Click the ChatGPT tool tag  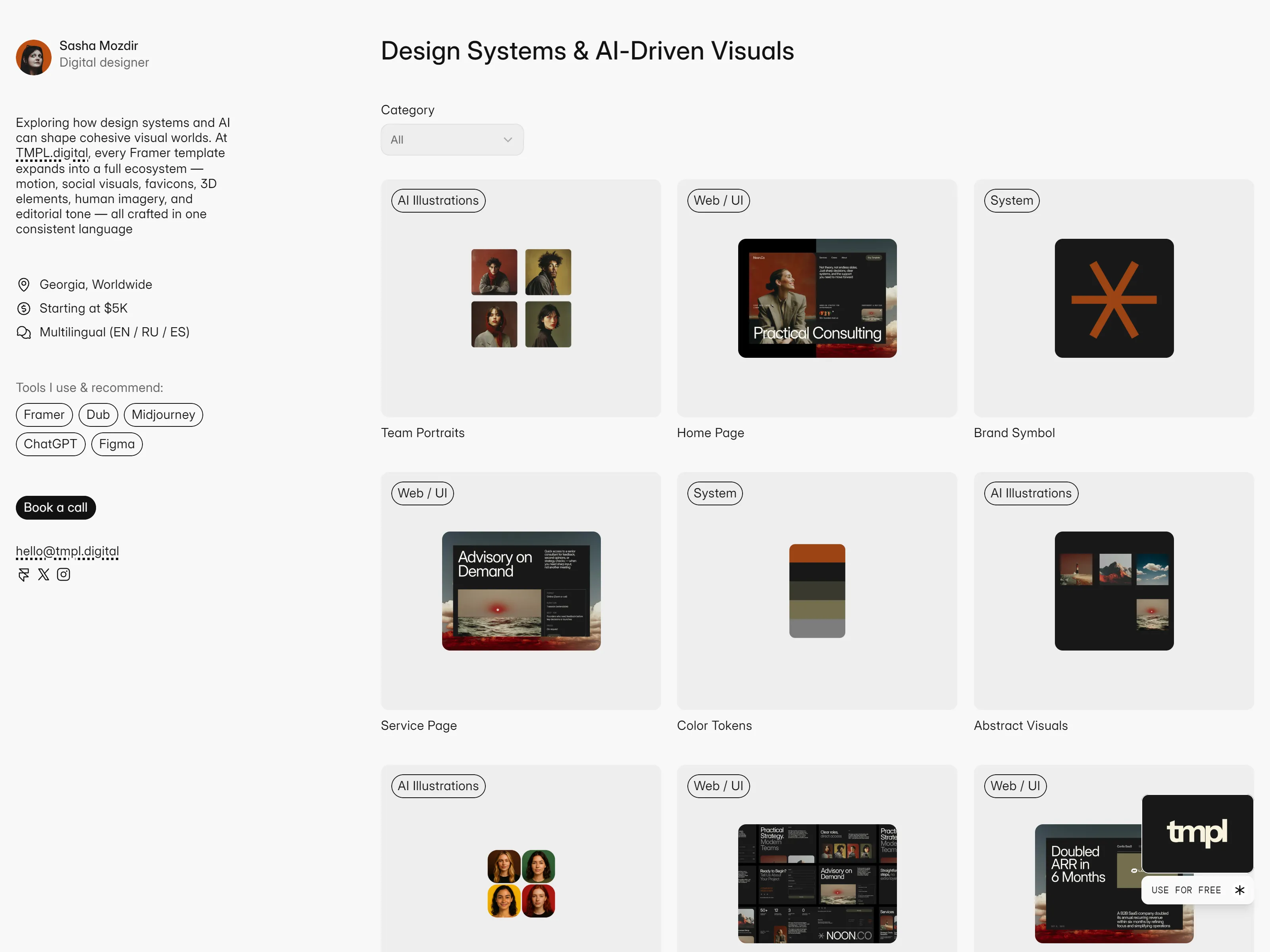pos(50,444)
